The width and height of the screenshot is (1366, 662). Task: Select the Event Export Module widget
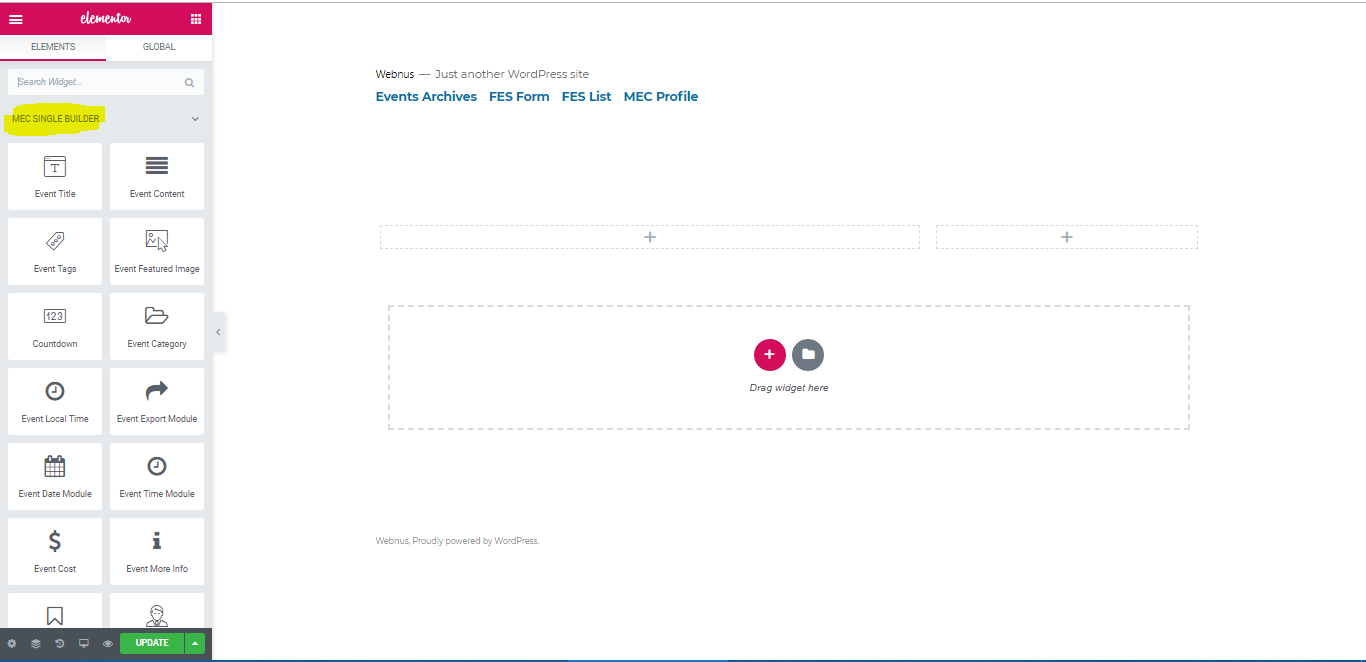157,402
